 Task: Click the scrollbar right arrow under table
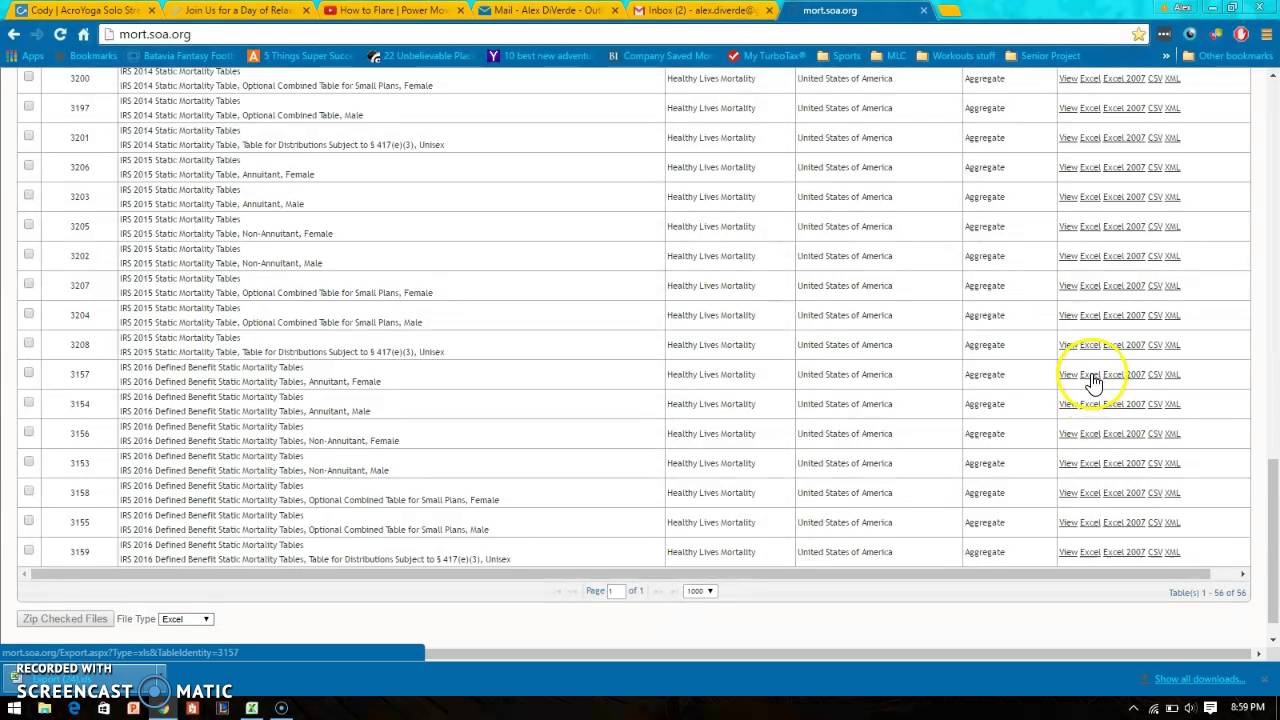(1243, 574)
